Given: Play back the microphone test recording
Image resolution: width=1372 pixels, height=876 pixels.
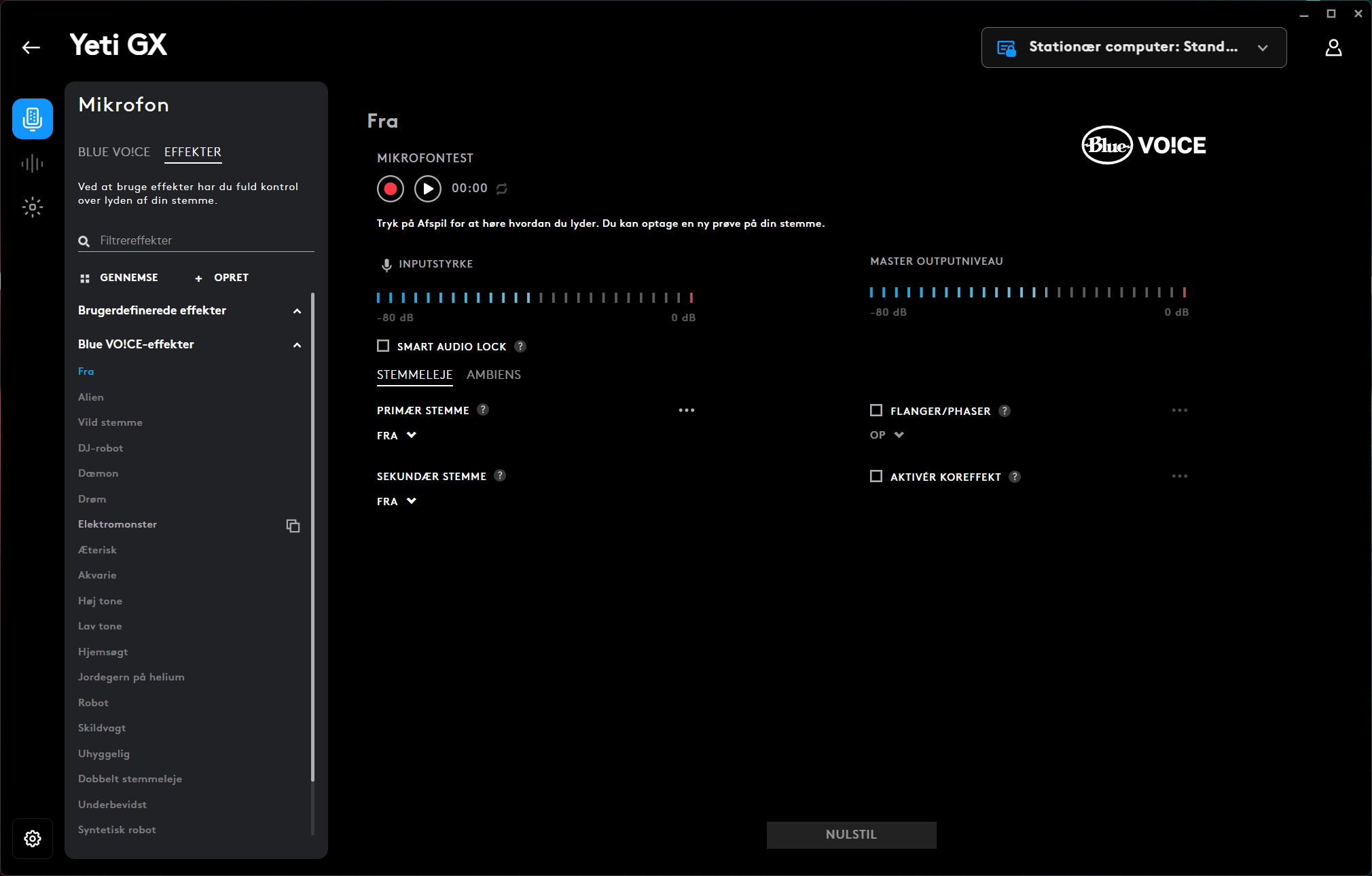Looking at the screenshot, I should coord(428,188).
